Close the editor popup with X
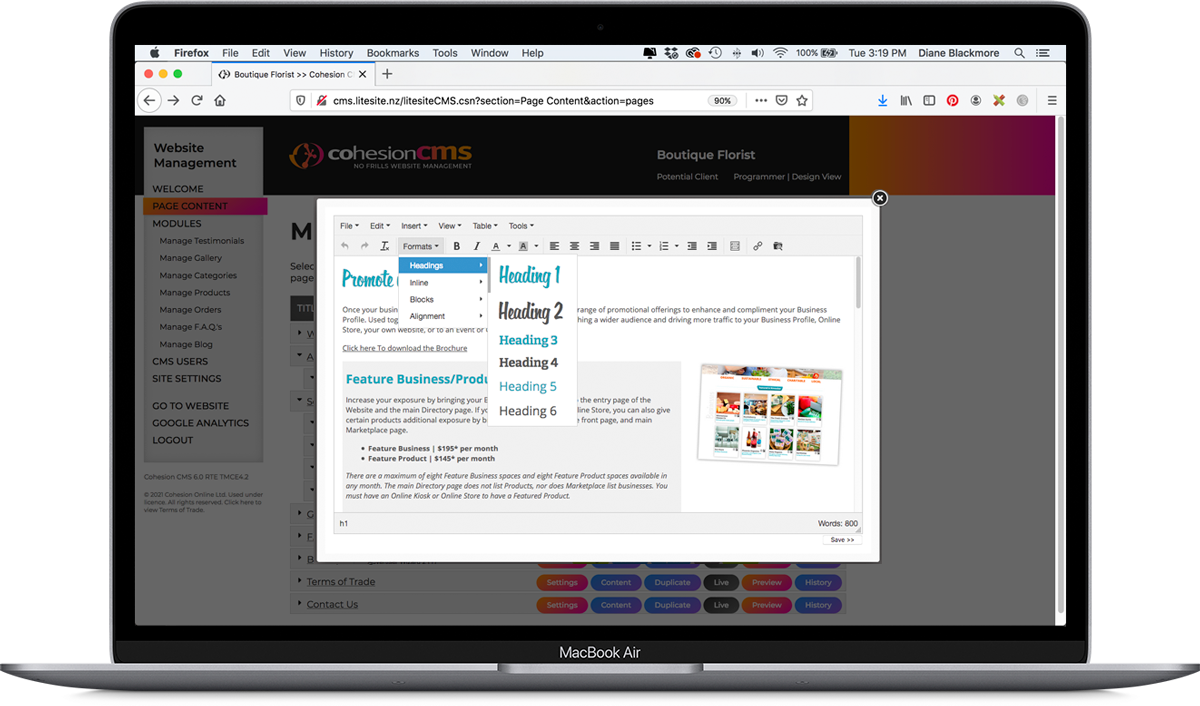 pos(880,198)
